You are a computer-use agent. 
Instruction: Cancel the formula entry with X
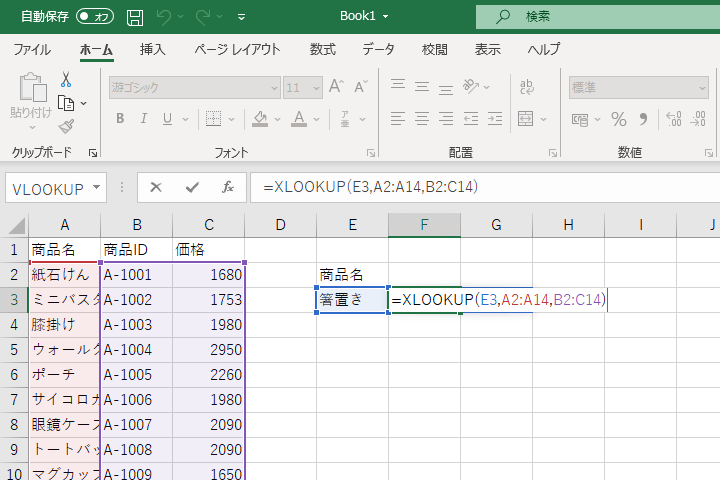(156, 187)
